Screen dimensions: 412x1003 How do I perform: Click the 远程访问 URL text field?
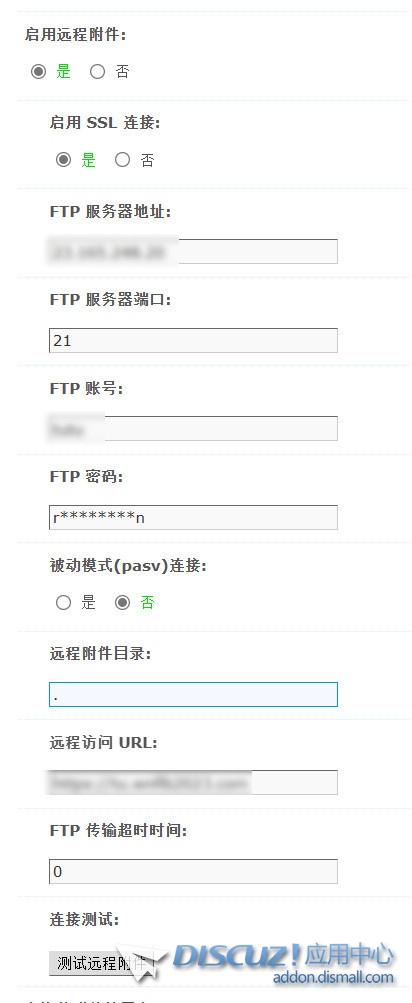pyautogui.click(x=193, y=782)
